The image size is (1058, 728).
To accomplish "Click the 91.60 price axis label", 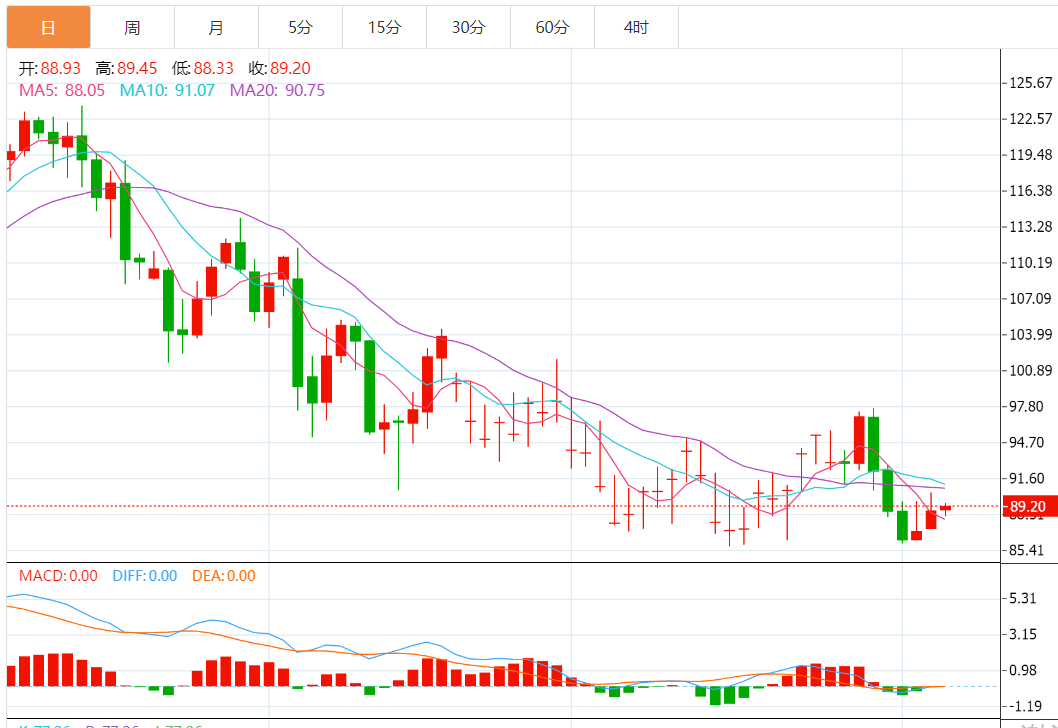I will pyautogui.click(x=1026, y=478).
